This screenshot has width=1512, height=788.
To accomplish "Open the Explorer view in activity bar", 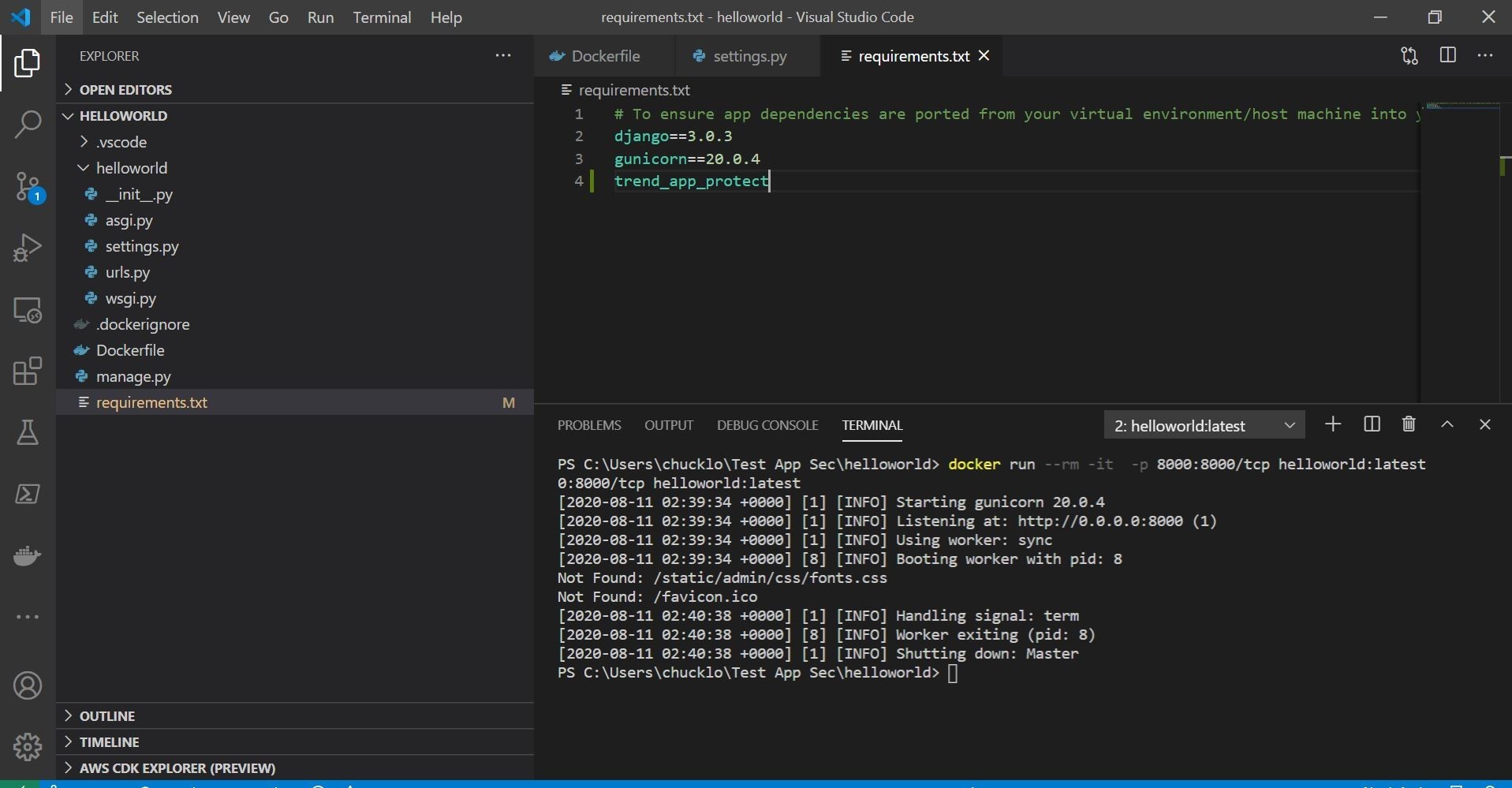I will point(28,63).
